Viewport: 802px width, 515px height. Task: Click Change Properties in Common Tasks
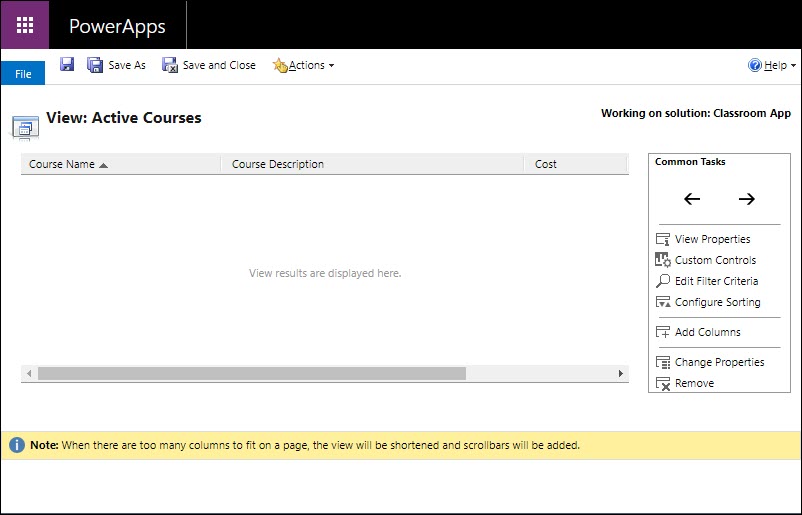pos(719,362)
